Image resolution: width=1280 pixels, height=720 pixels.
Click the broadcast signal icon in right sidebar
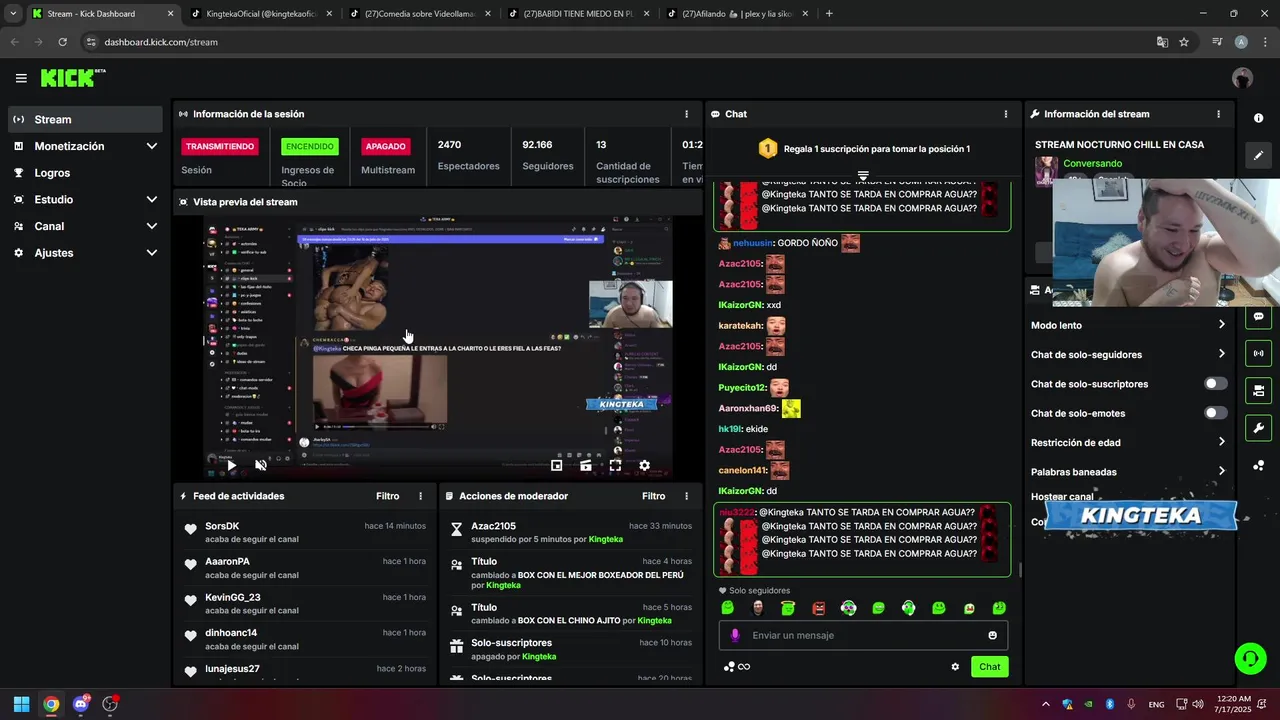pos(1258,353)
